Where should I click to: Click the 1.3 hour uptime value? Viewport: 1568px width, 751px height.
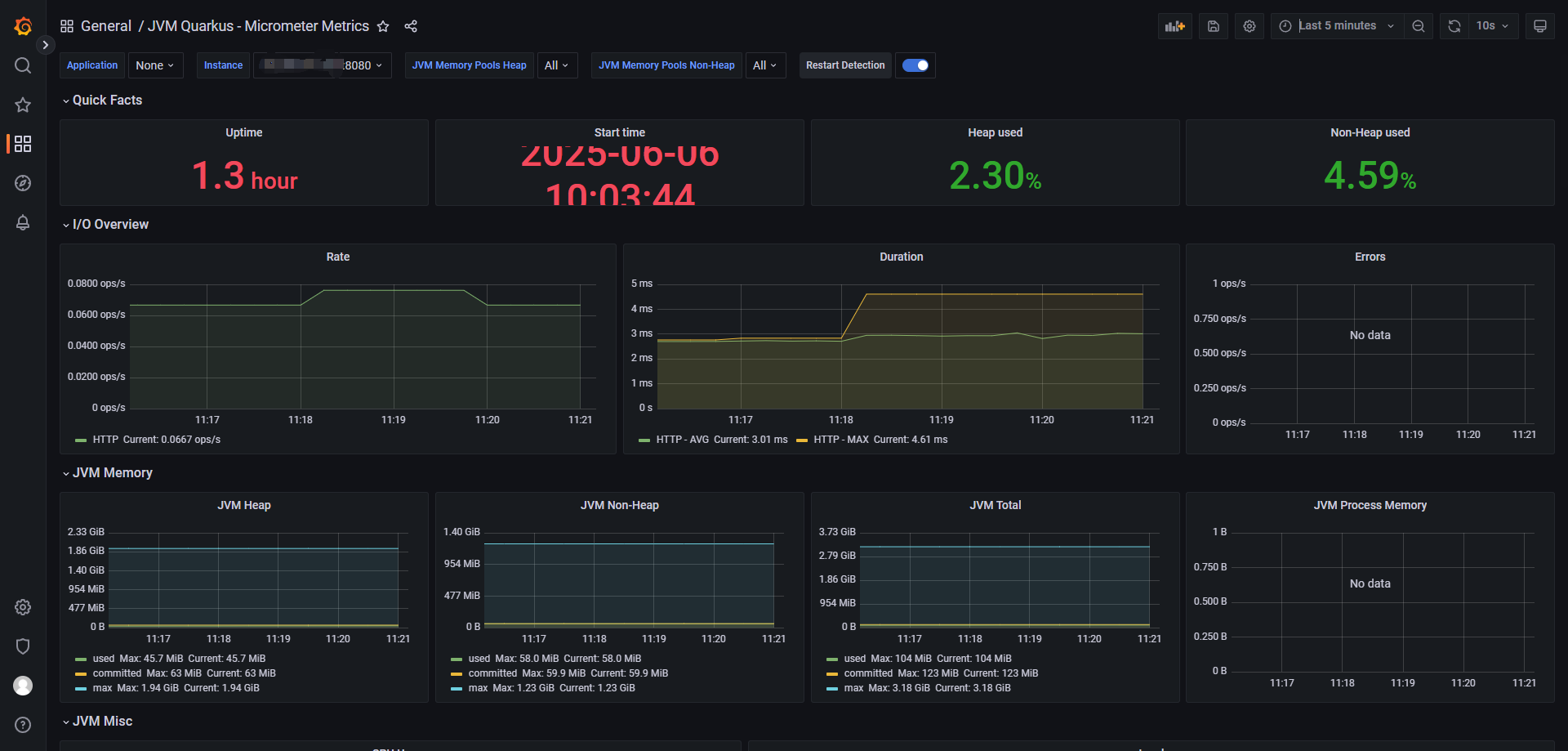244,176
